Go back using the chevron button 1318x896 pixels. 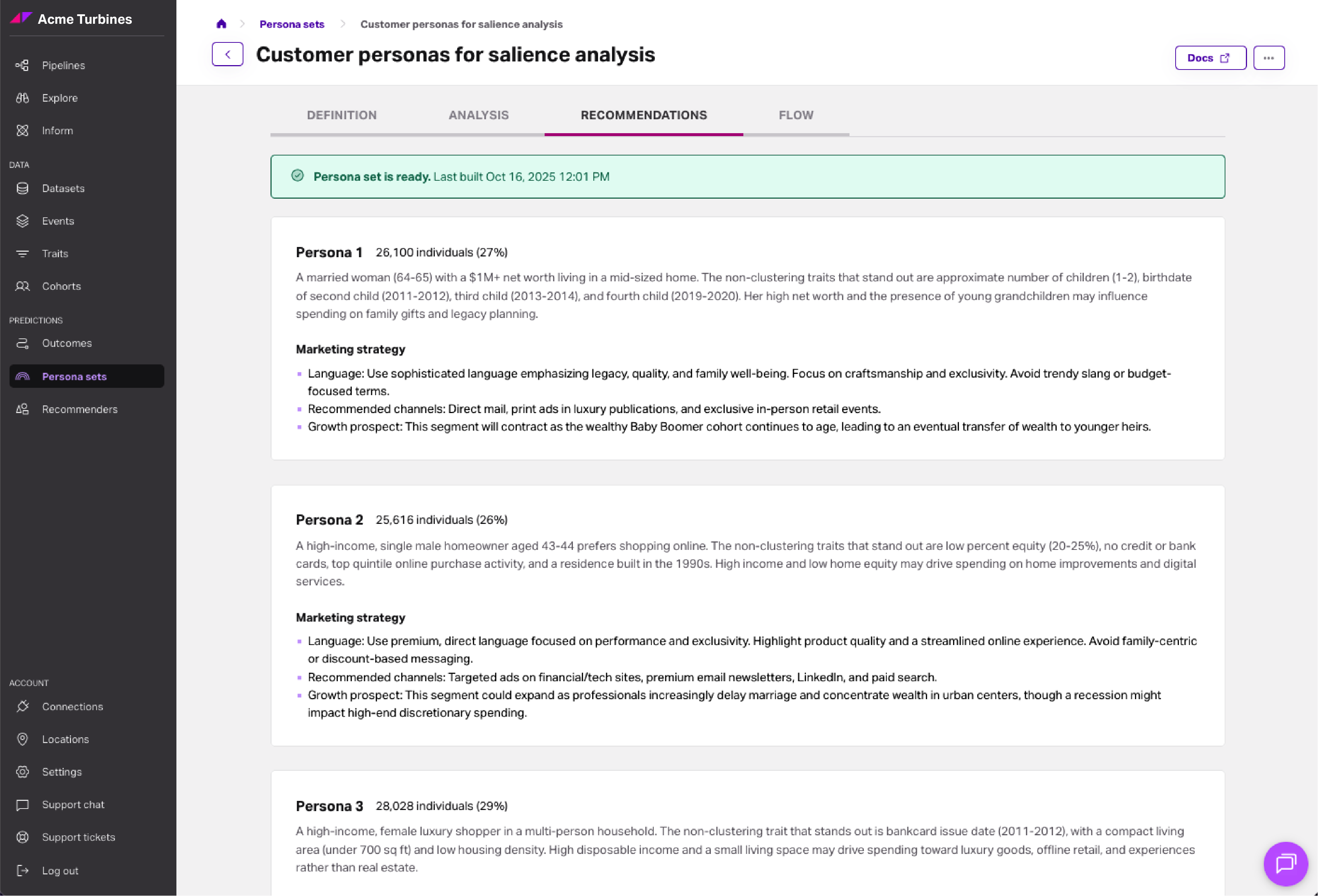pos(227,55)
